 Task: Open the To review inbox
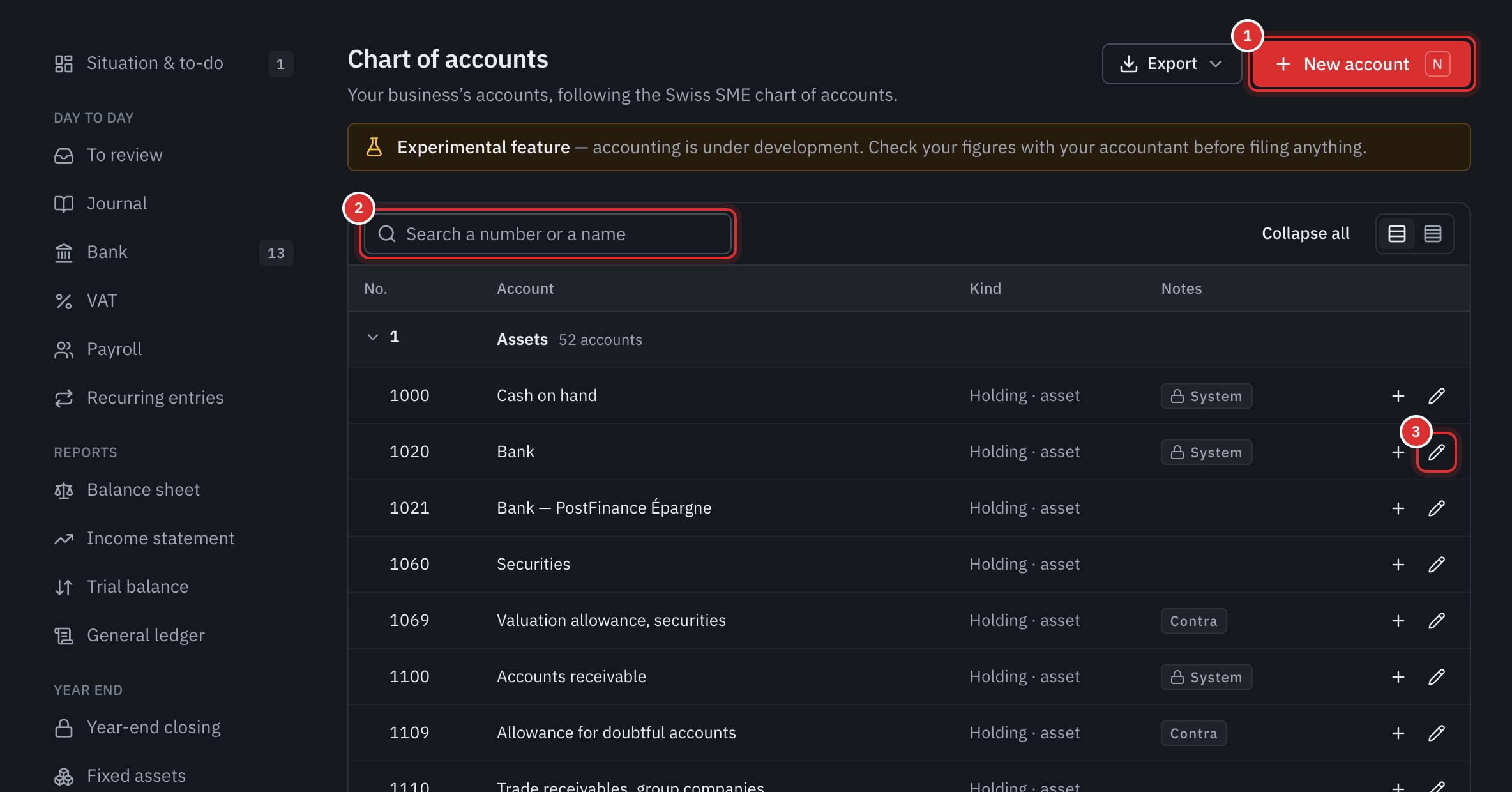pos(172,155)
